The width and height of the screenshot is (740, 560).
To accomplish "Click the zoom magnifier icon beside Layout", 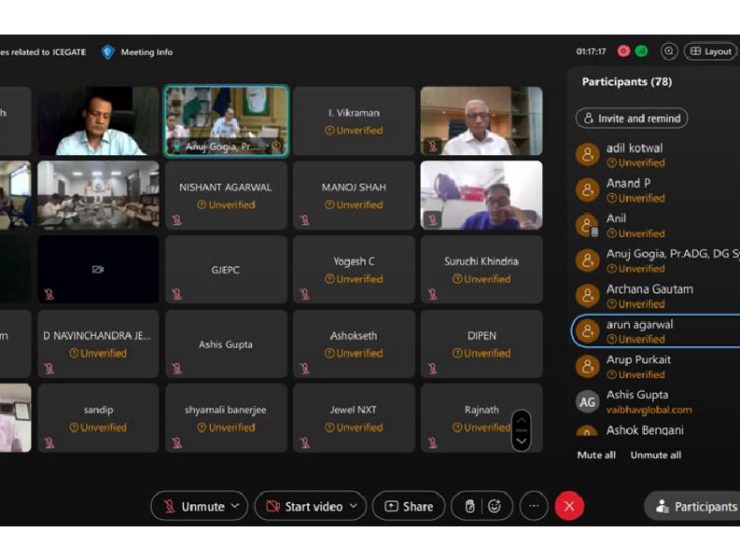I will click(x=669, y=51).
